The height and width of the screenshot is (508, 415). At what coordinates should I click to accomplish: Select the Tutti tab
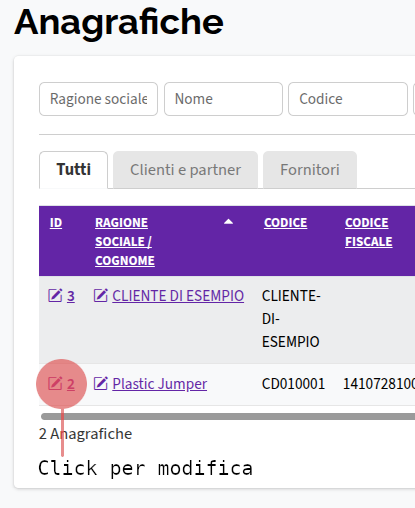tap(73, 170)
